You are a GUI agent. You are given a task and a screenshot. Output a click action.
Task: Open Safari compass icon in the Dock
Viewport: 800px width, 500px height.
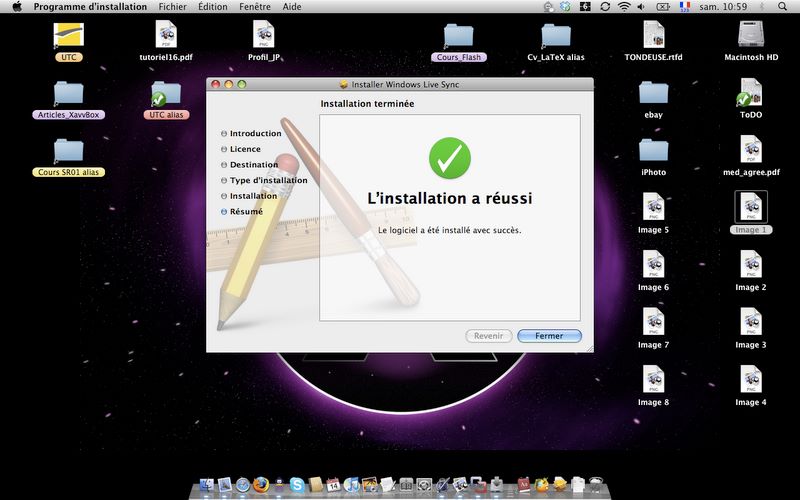coord(243,484)
